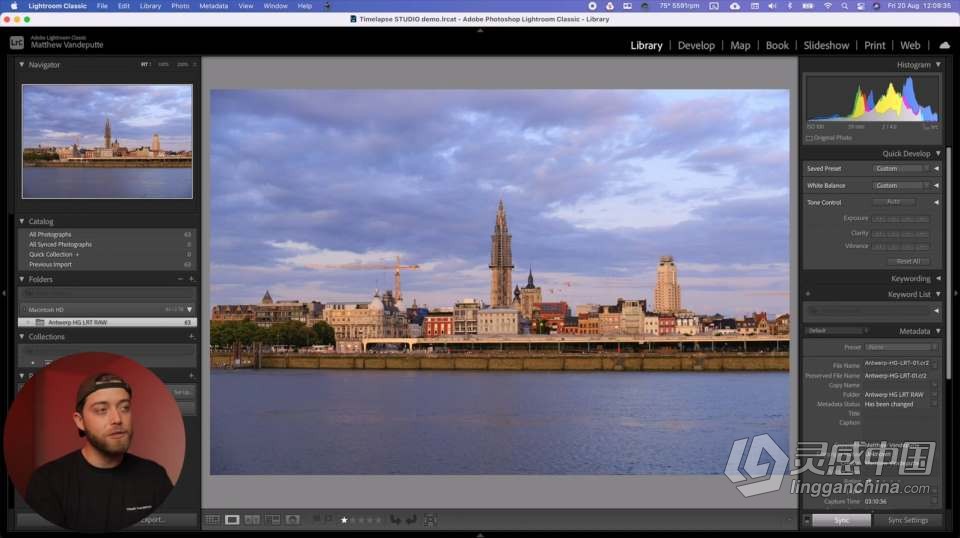Click the File Name metadata field

tap(899, 363)
